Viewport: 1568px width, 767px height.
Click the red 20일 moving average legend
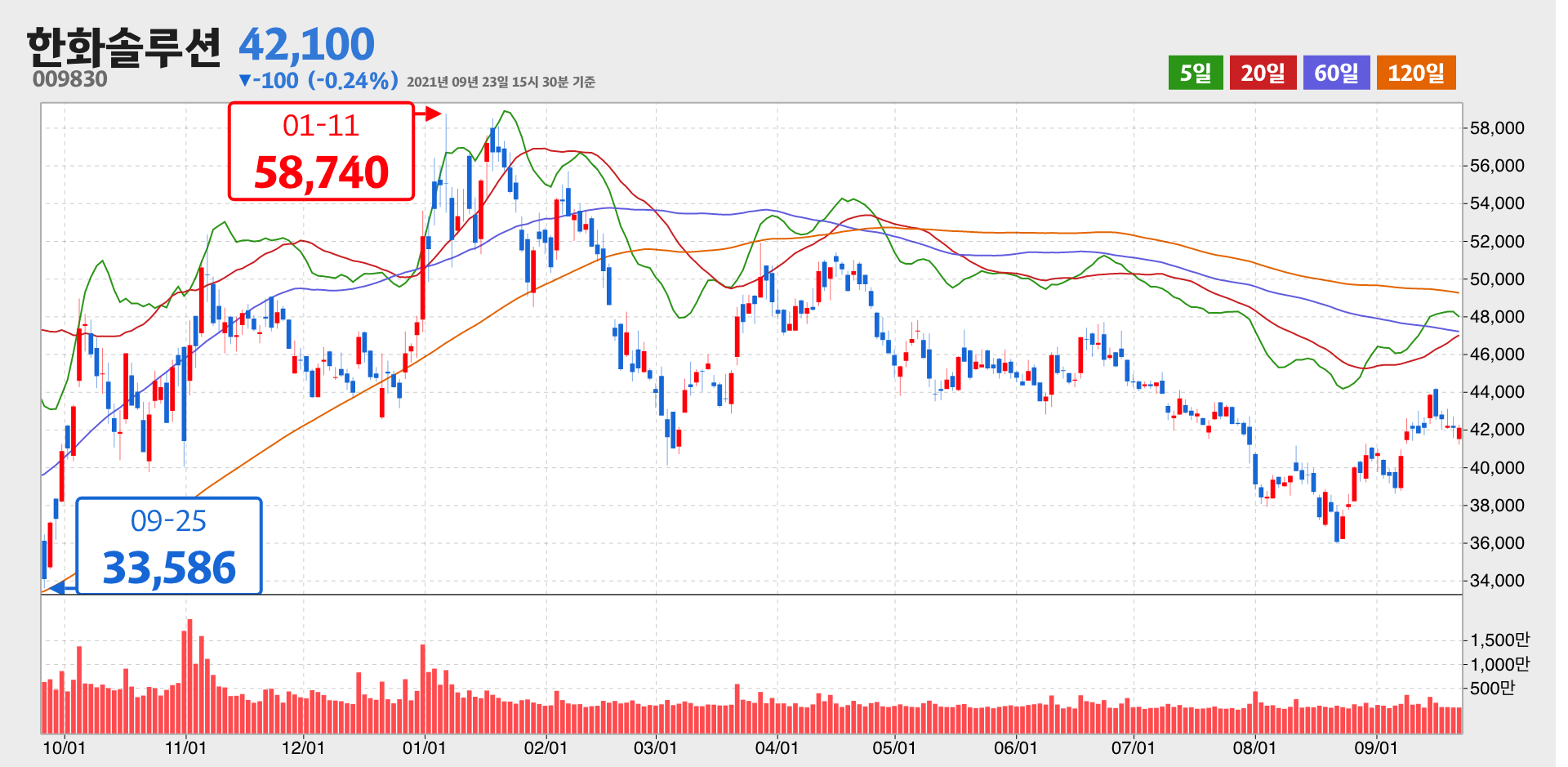[x=1263, y=73]
